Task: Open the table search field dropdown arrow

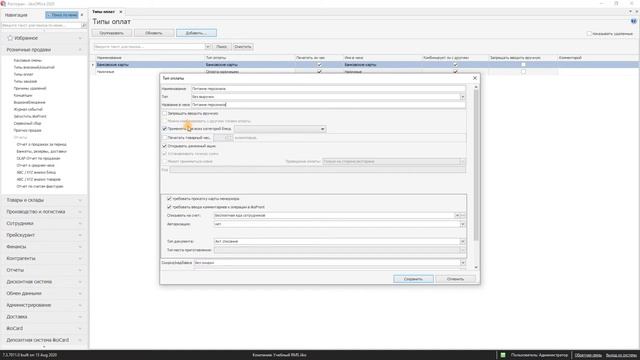Action: (x=207, y=47)
